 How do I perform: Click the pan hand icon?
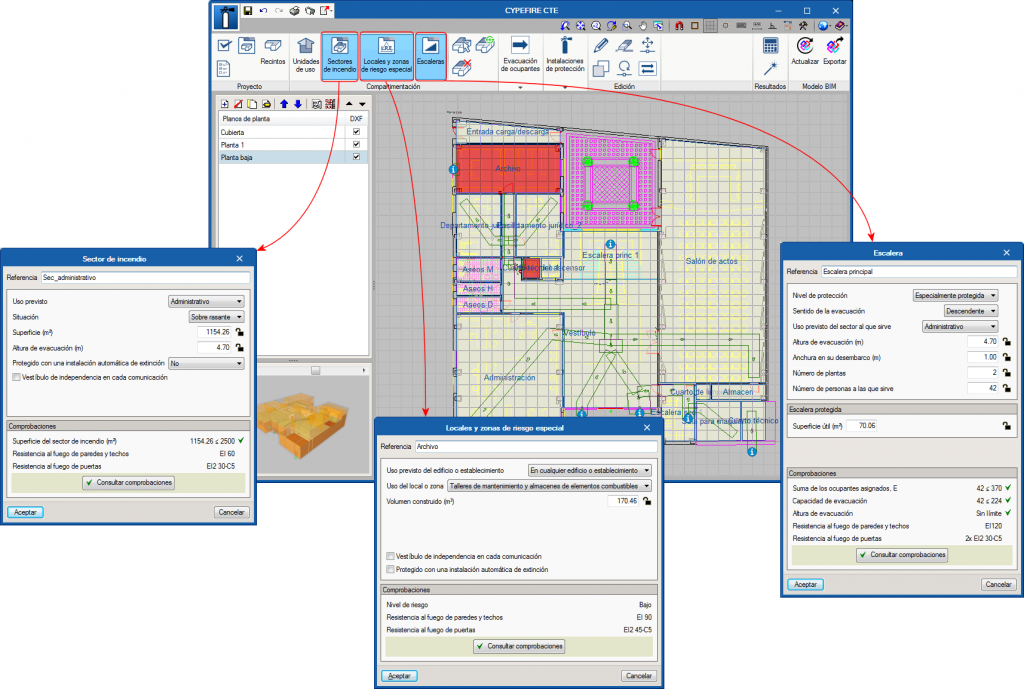pos(643,26)
